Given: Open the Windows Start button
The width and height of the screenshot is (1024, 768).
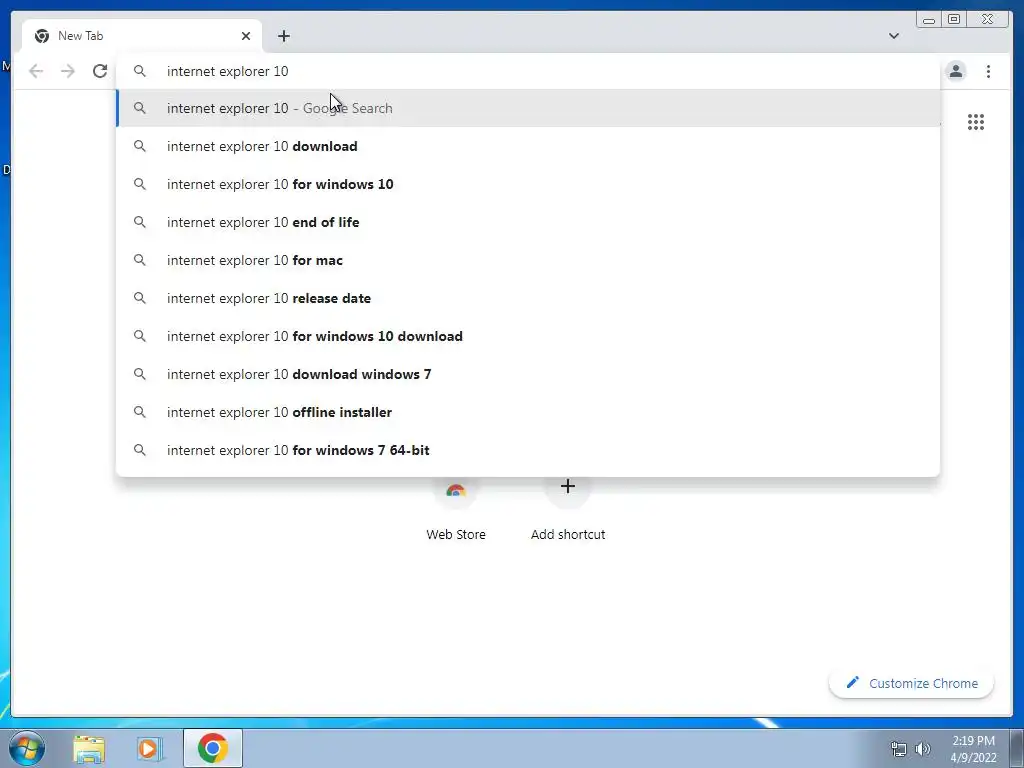Looking at the screenshot, I should coord(26,748).
